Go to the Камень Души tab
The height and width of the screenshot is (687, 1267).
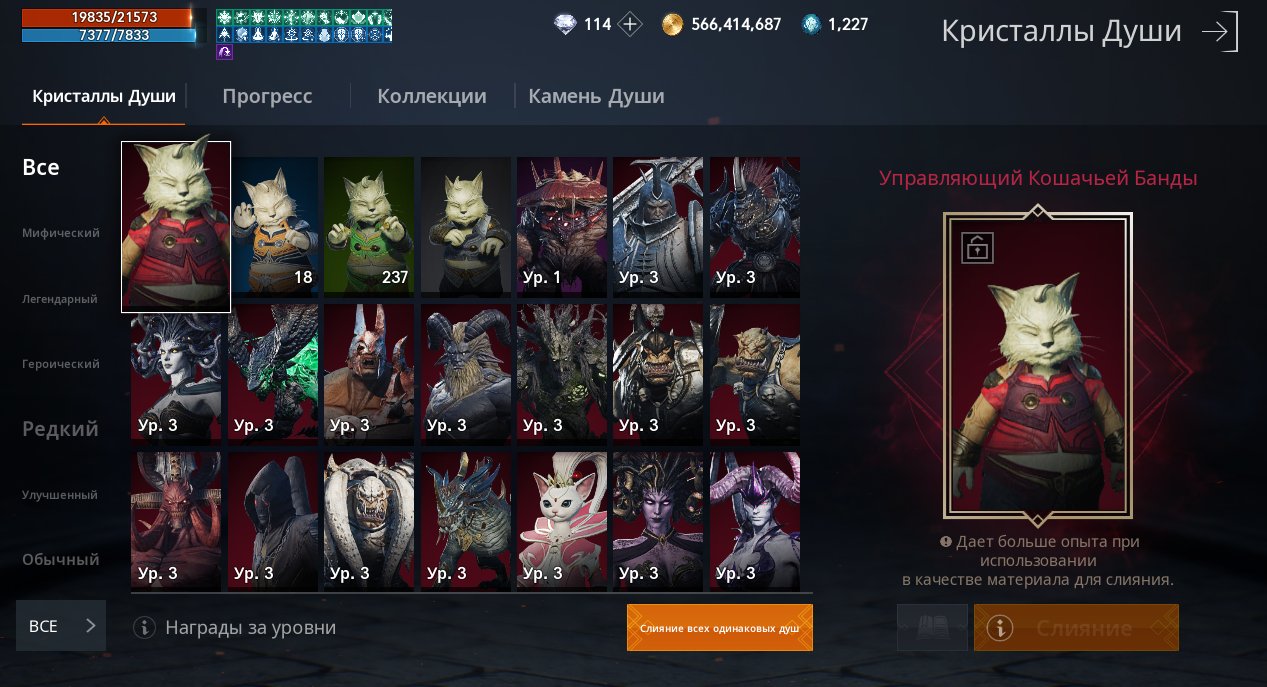[x=596, y=96]
